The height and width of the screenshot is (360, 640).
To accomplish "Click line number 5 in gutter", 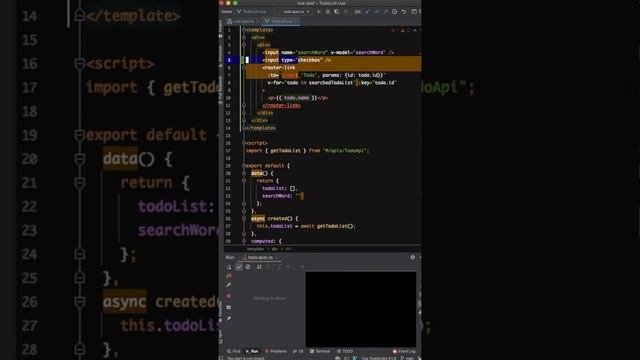I will (x=229, y=60).
